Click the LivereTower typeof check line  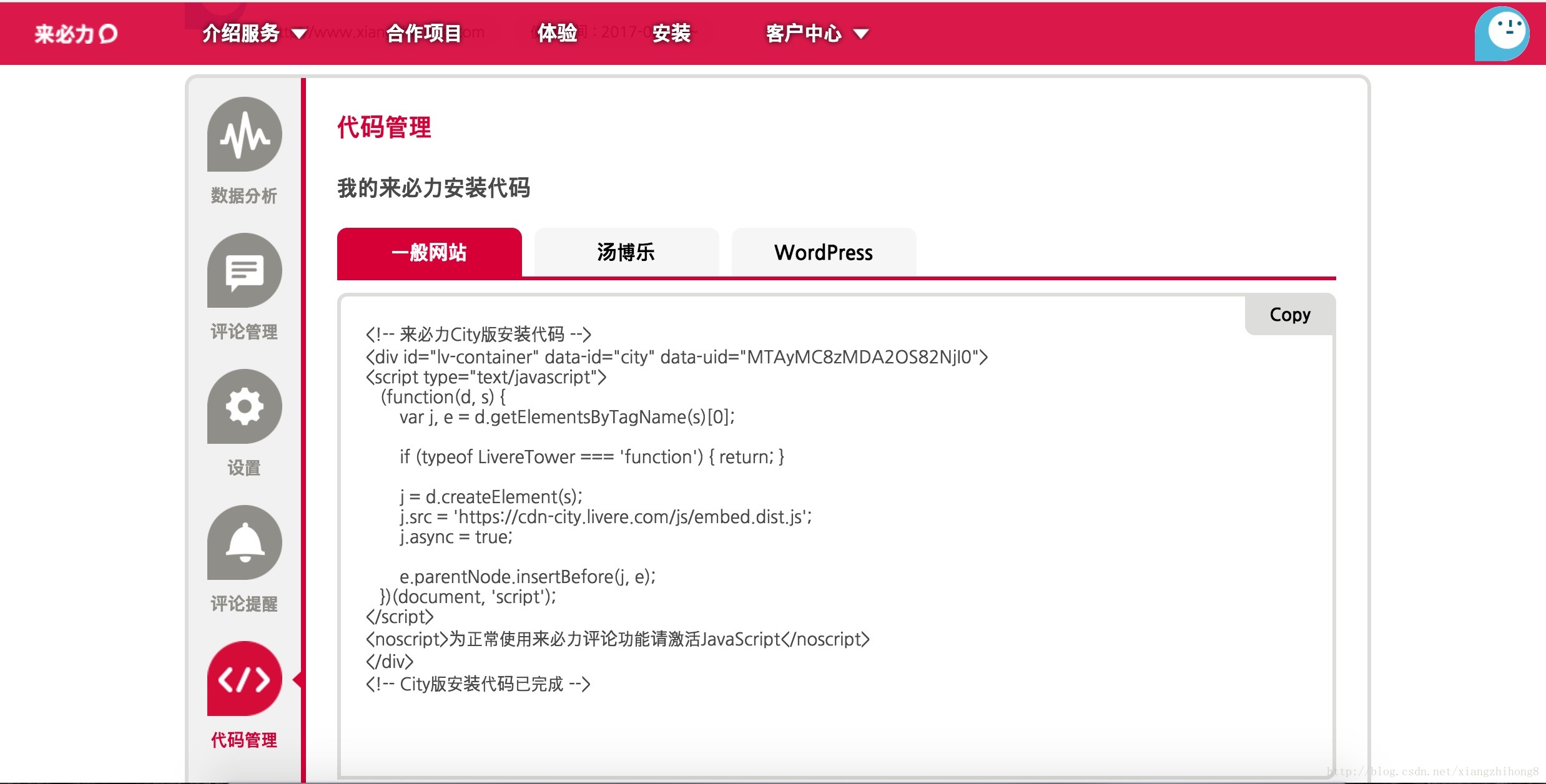[592, 457]
